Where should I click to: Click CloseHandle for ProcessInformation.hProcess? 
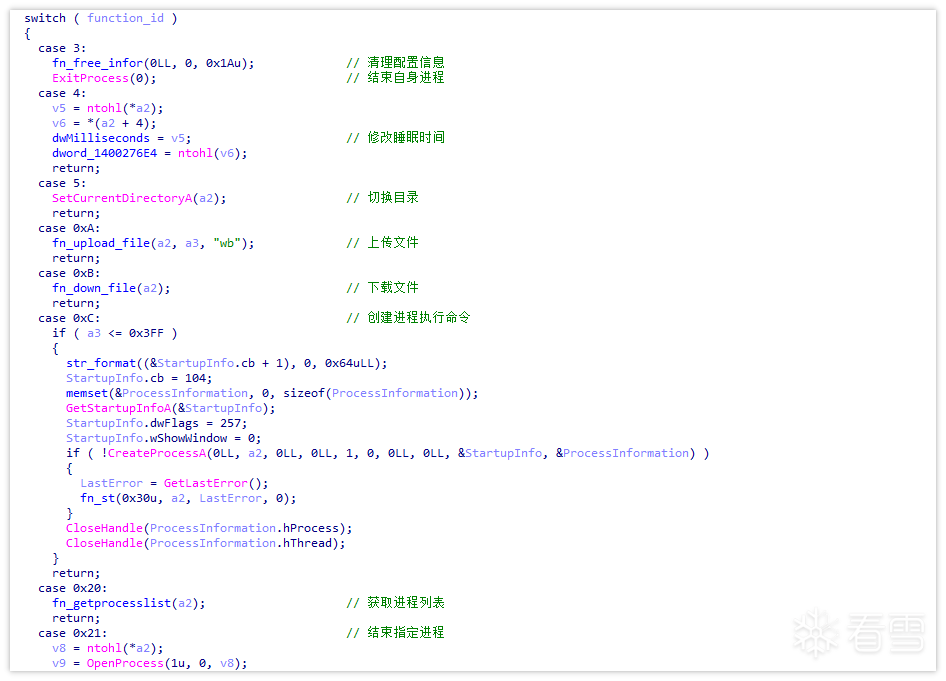(x=209, y=528)
